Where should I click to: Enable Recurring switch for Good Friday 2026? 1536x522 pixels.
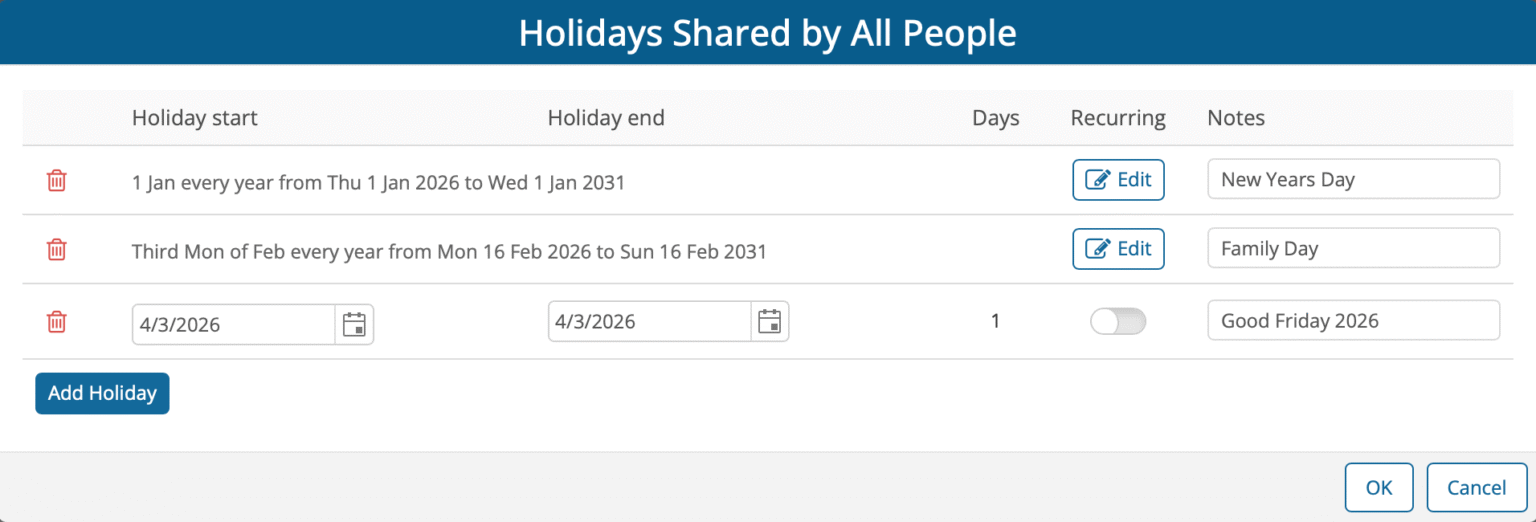pyautogui.click(x=1118, y=322)
